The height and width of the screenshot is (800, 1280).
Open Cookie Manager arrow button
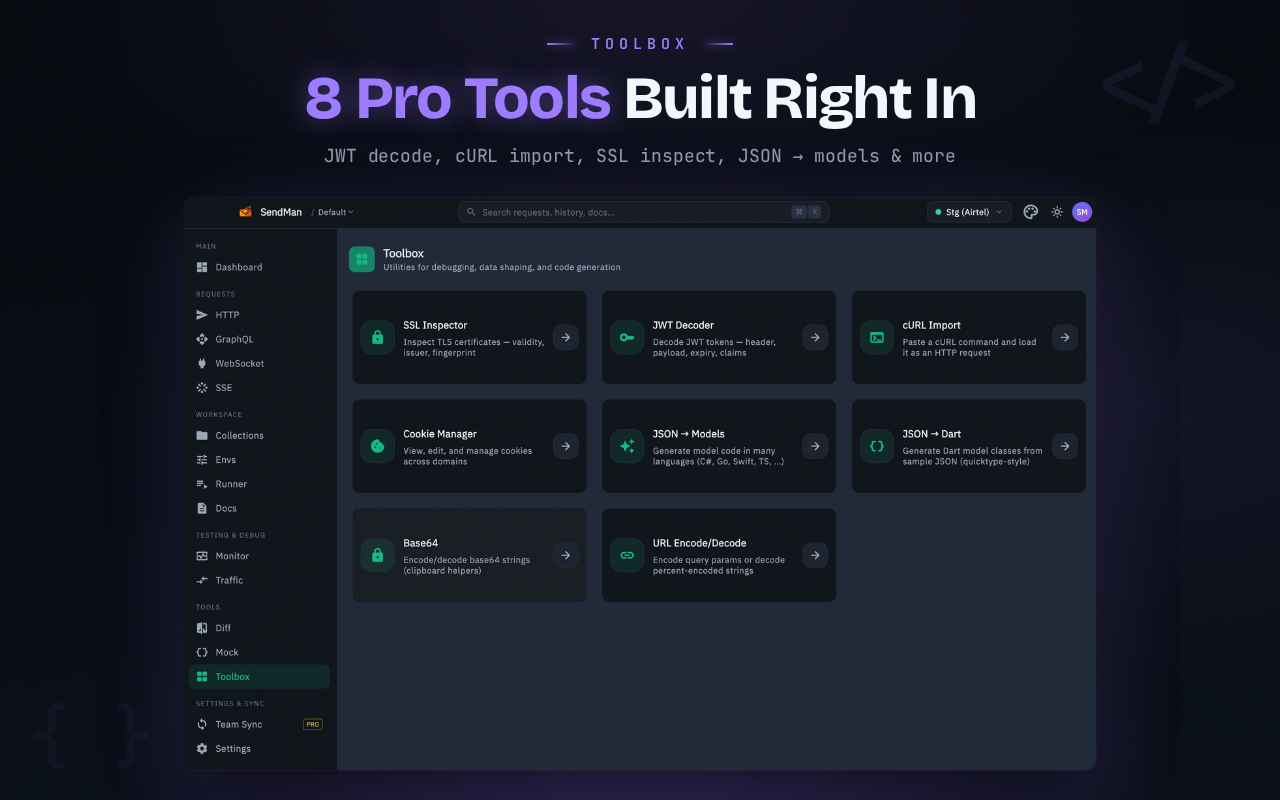(x=566, y=446)
